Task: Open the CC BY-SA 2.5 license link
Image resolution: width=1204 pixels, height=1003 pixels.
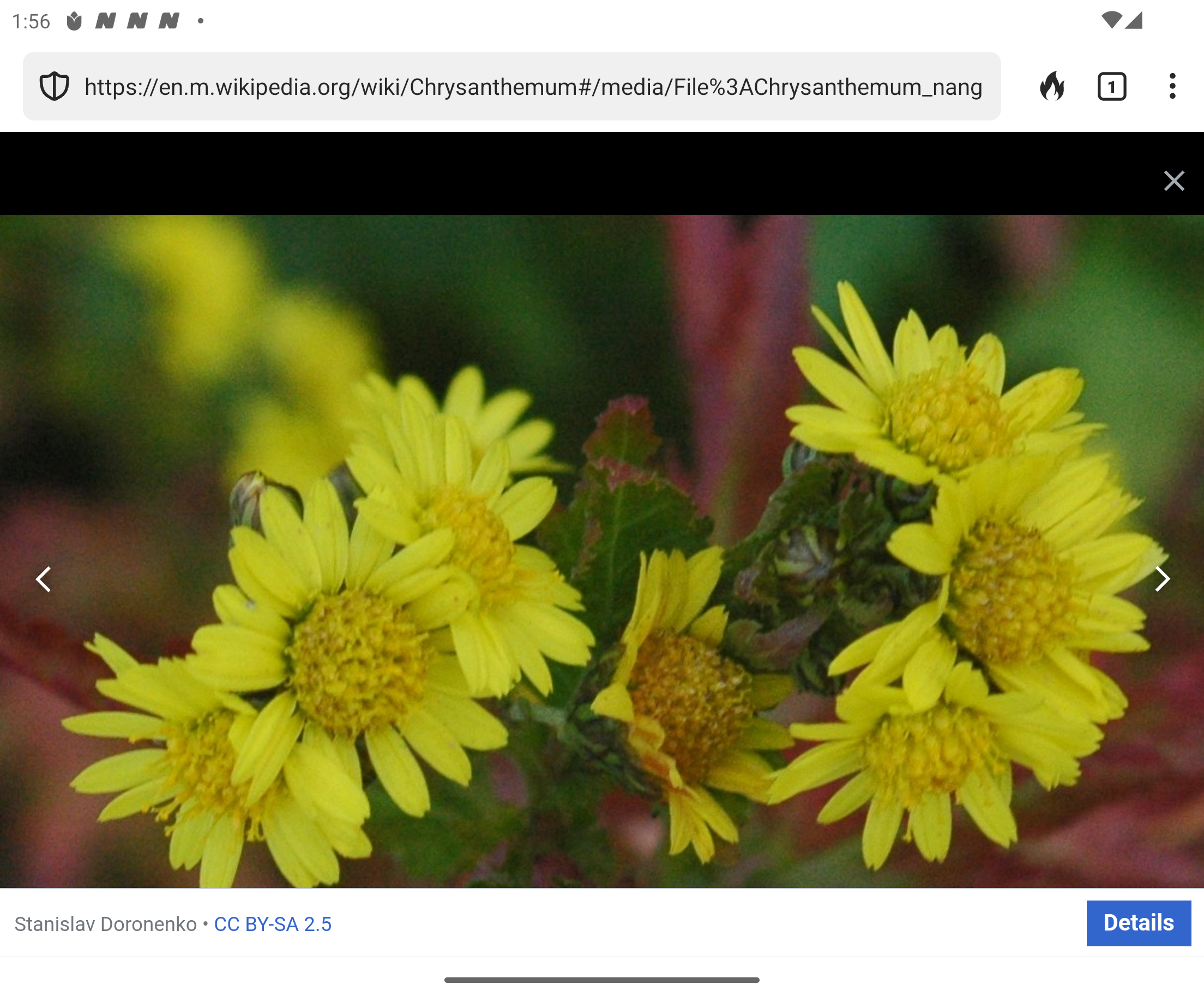Action: click(x=272, y=924)
